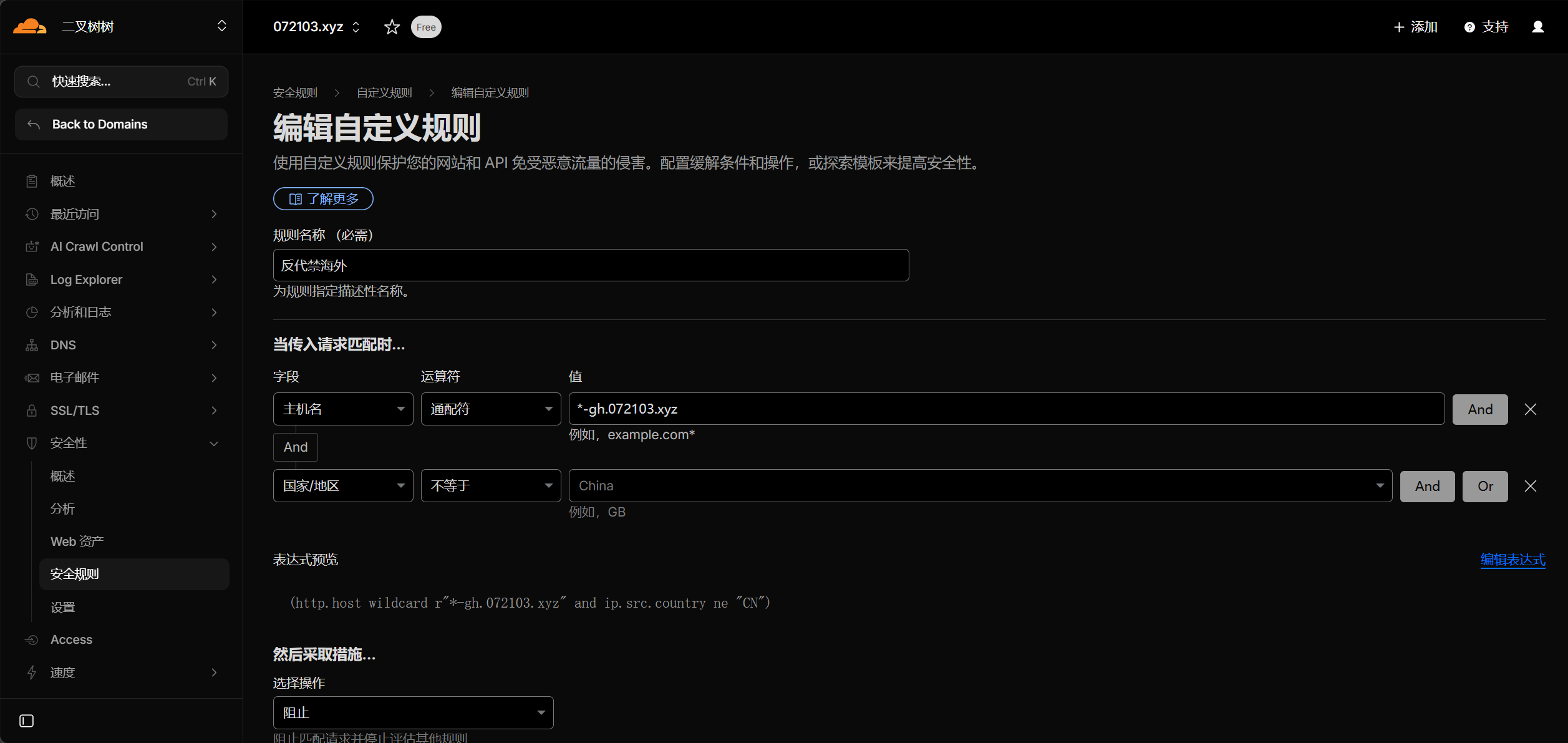Delete the country condition row

click(1530, 486)
